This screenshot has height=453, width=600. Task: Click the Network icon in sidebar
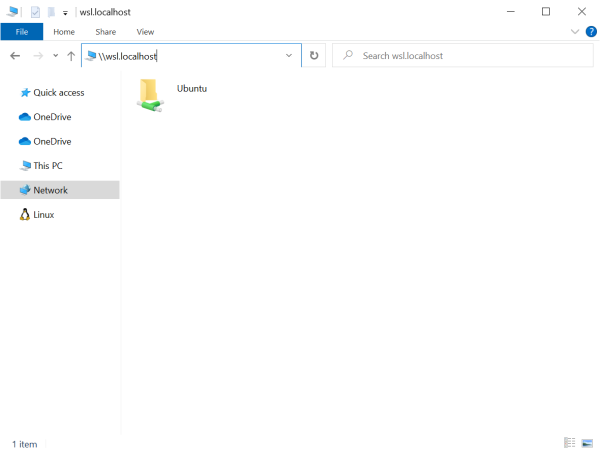tap(25, 190)
